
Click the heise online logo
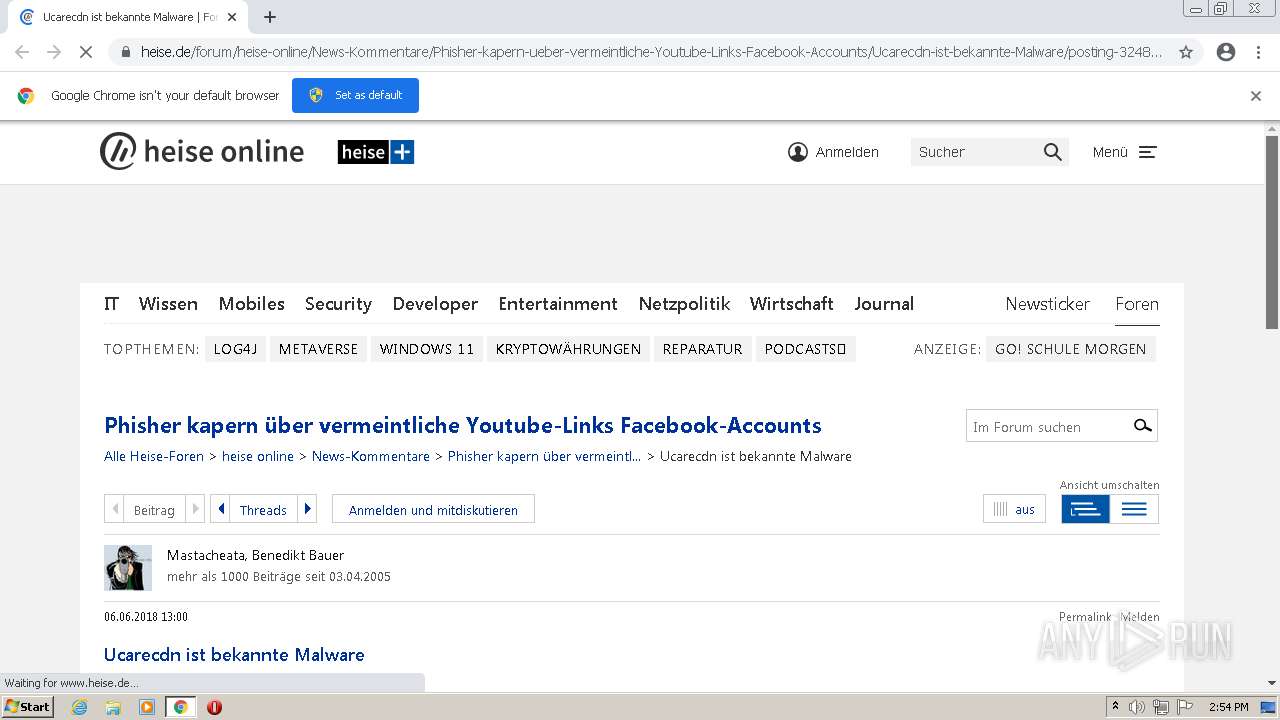pos(202,152)
